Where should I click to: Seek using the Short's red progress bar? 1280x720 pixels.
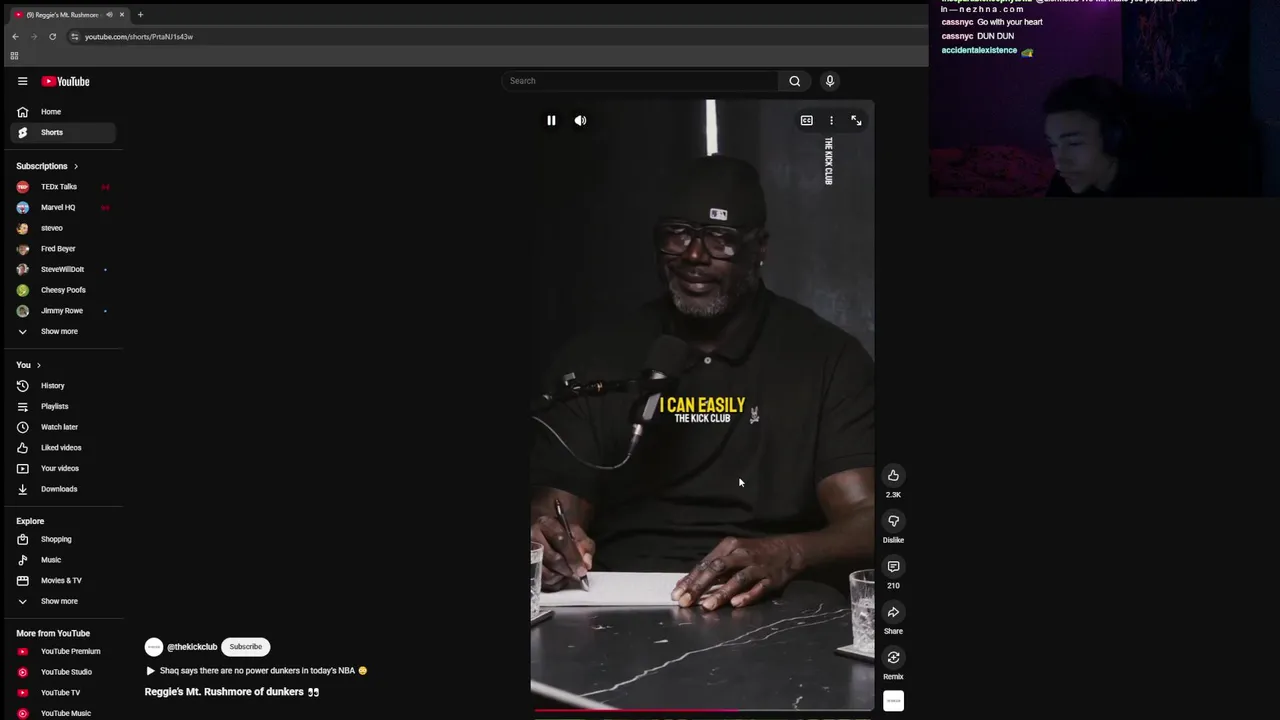tap(702, 712)
